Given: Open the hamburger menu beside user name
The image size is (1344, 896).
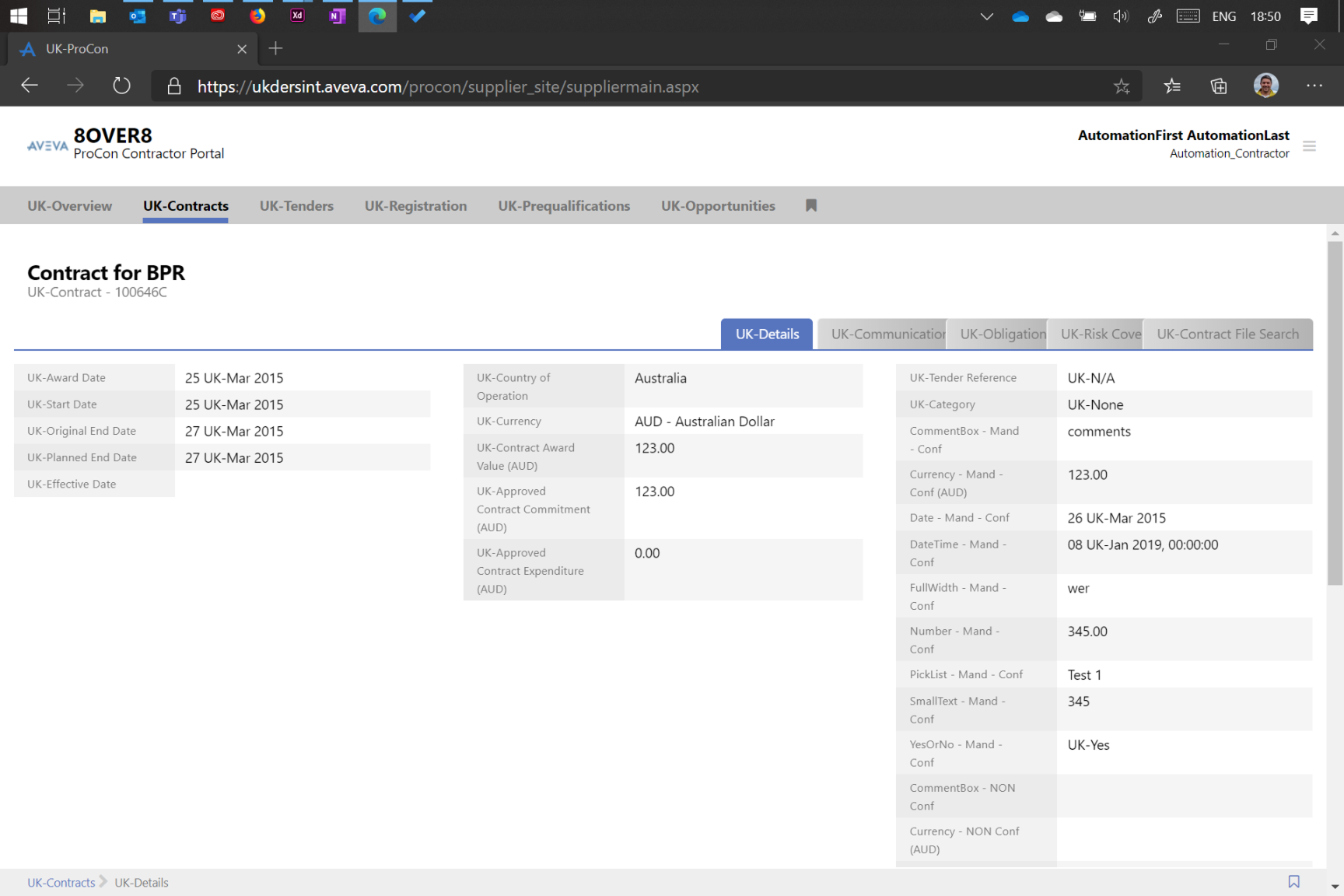Looking at the screenshot, I should click(x=1309, y=146).
